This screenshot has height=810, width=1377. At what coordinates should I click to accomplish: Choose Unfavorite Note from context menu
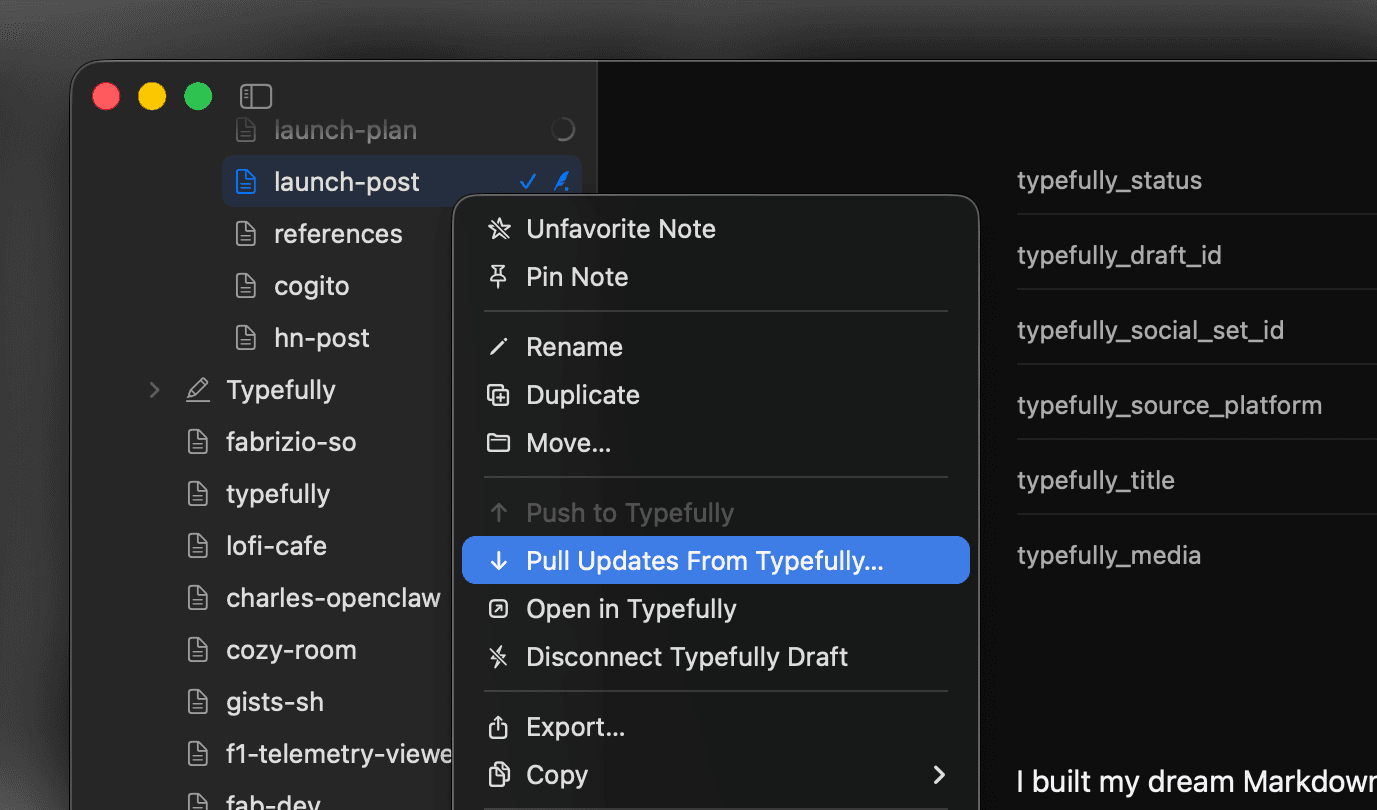716,229
